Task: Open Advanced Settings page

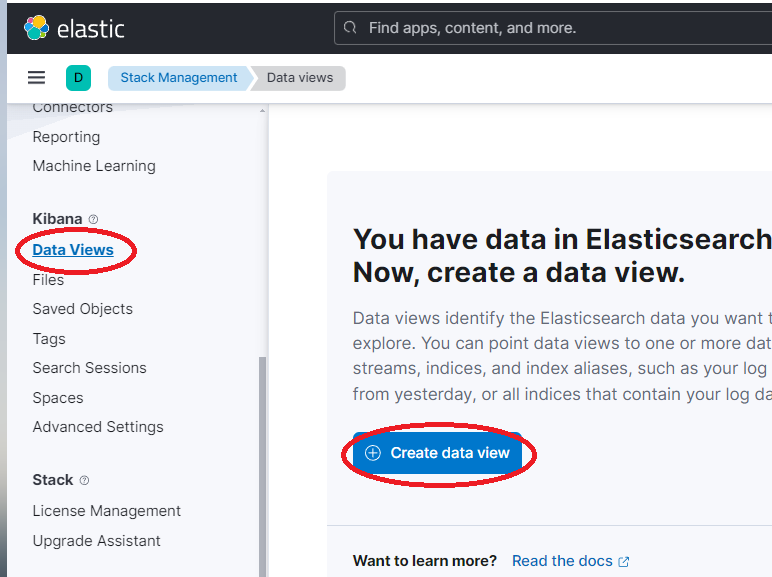Action: pos(98,427)
